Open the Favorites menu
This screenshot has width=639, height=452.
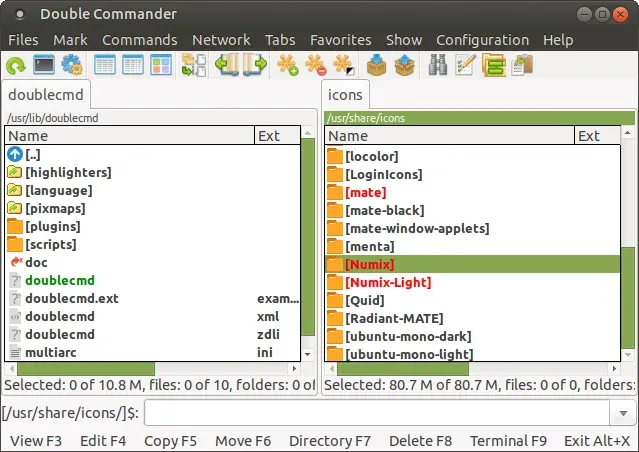click(x=341, y=40)
